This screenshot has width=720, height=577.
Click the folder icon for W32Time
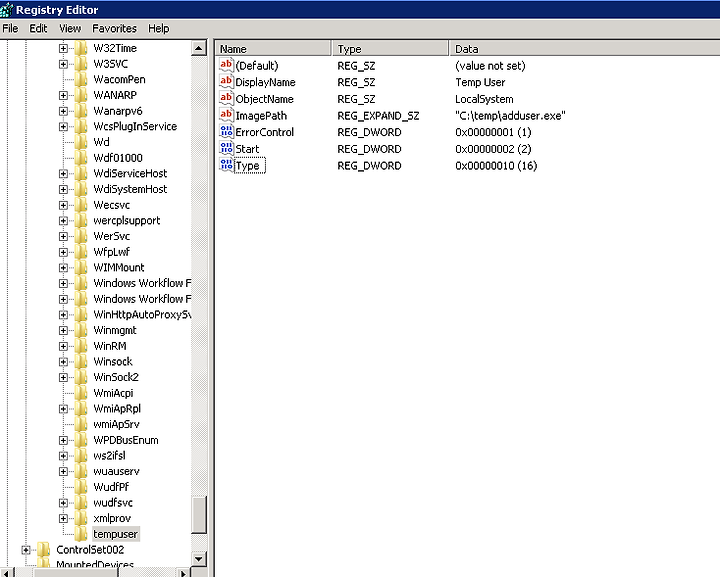pos(81,48)
